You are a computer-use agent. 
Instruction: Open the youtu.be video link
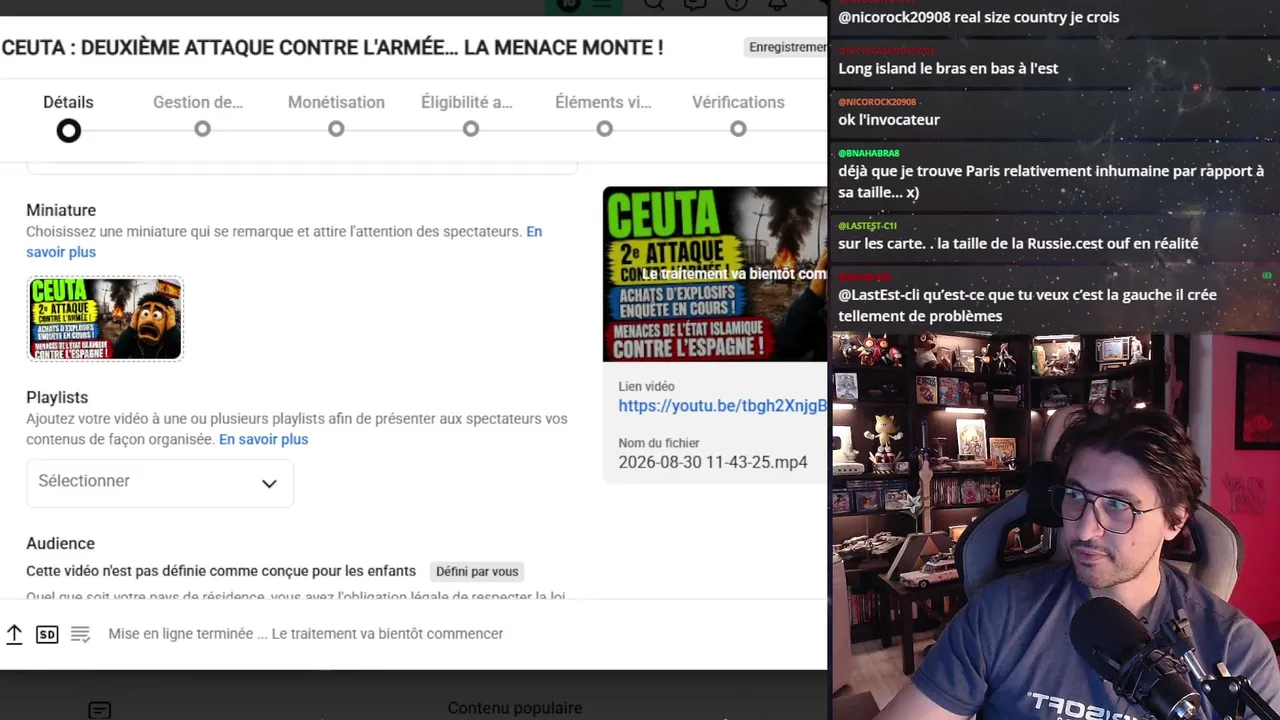pos(722,406)
